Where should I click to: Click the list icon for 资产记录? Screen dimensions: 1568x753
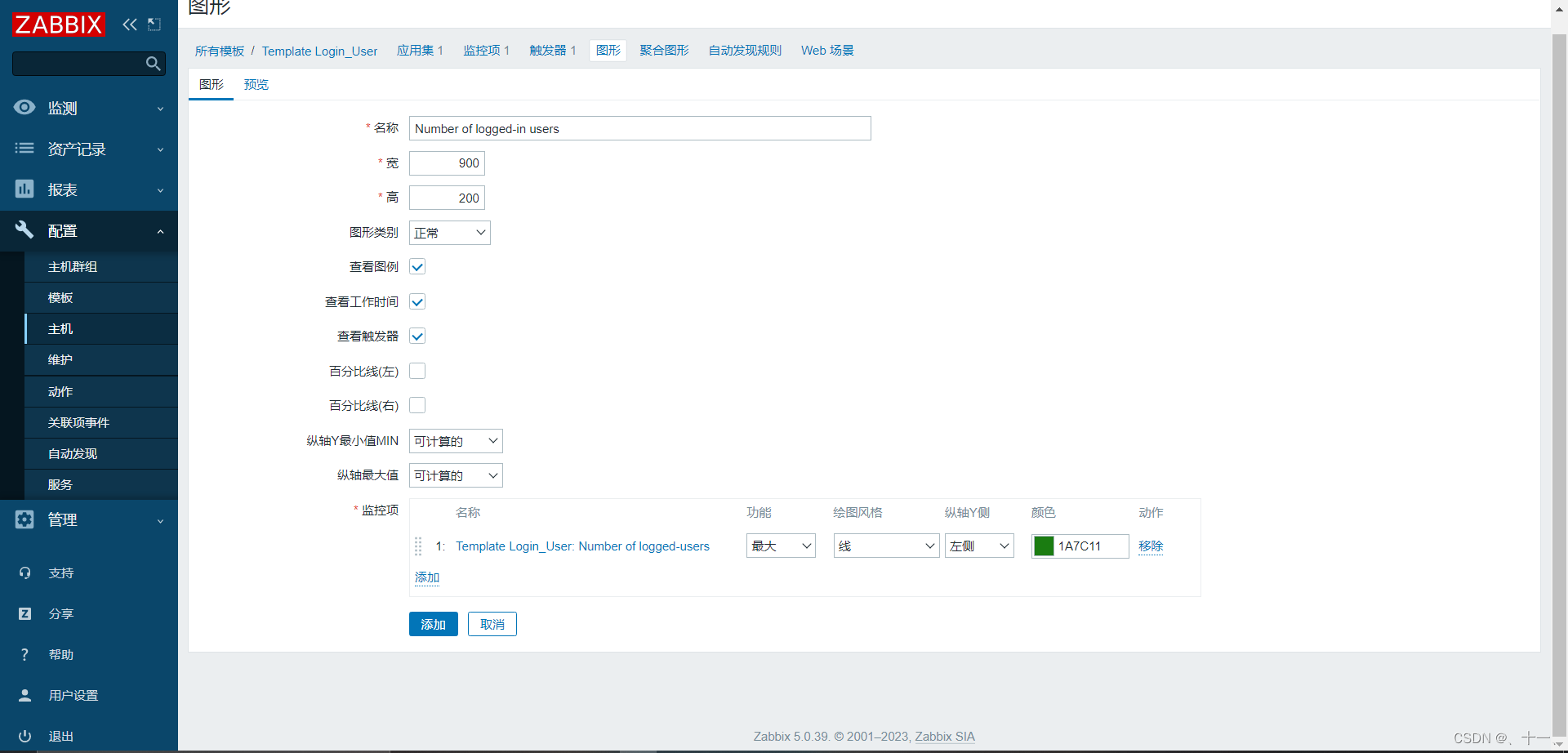point(24,148)
